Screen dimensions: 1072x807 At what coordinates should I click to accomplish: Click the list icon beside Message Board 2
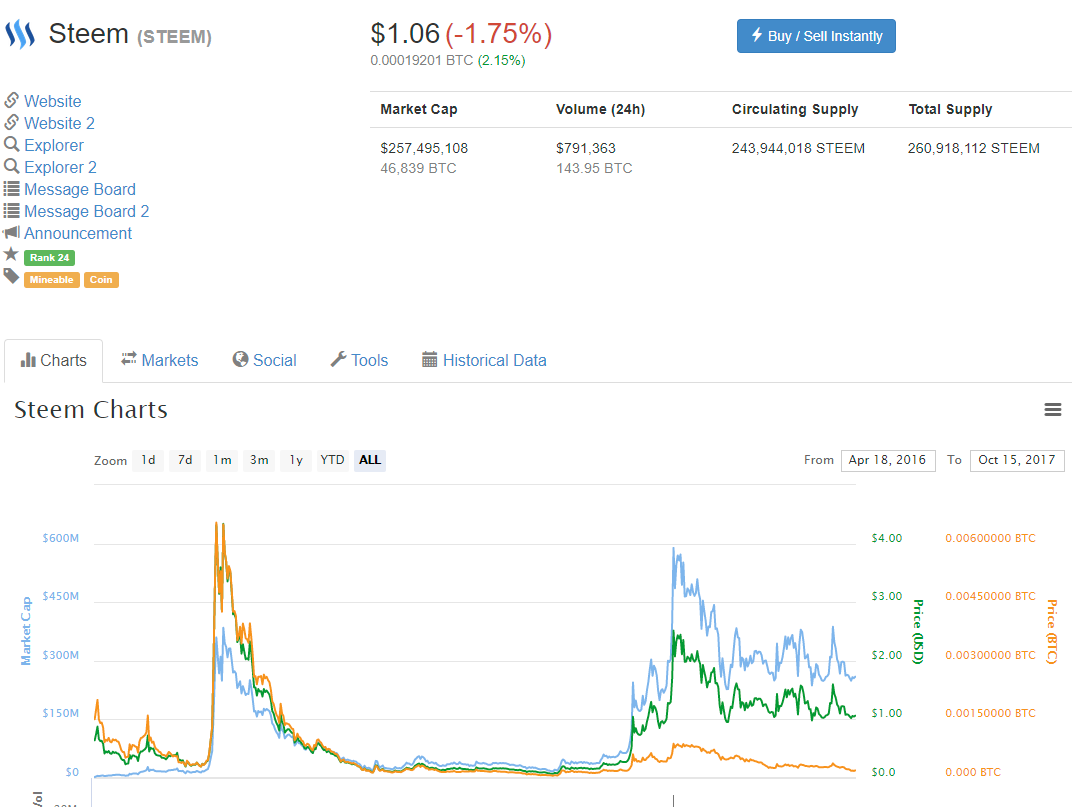[12, 211]
